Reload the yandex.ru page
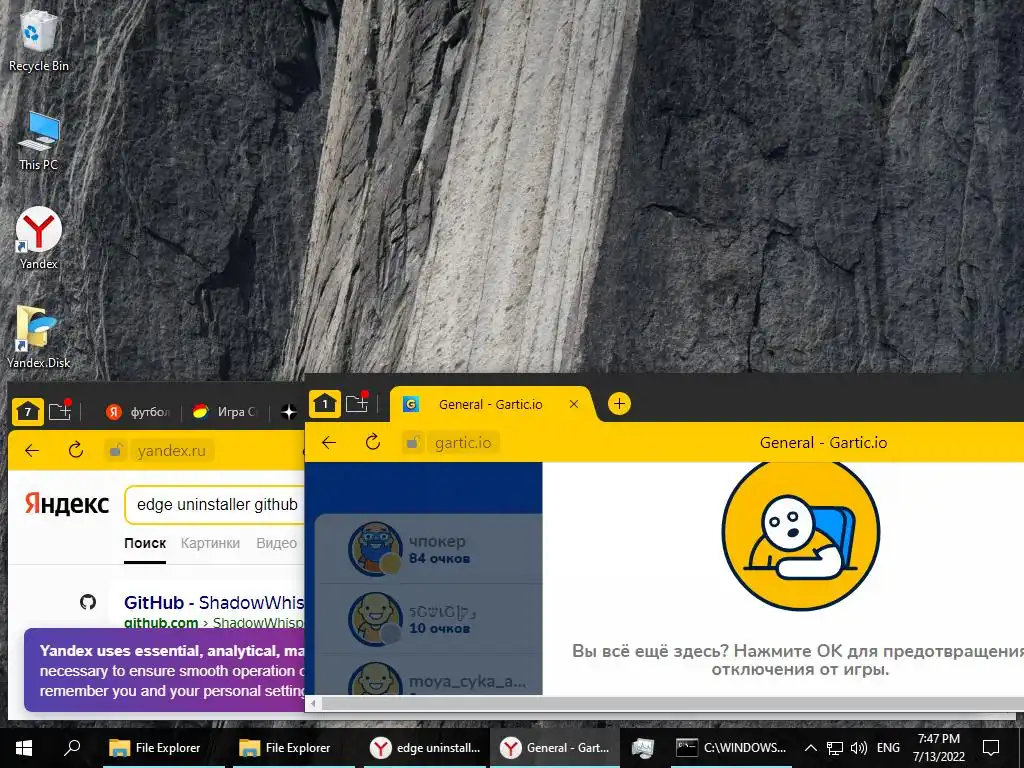Viewport: 1024px width, 768px height. 76,450
